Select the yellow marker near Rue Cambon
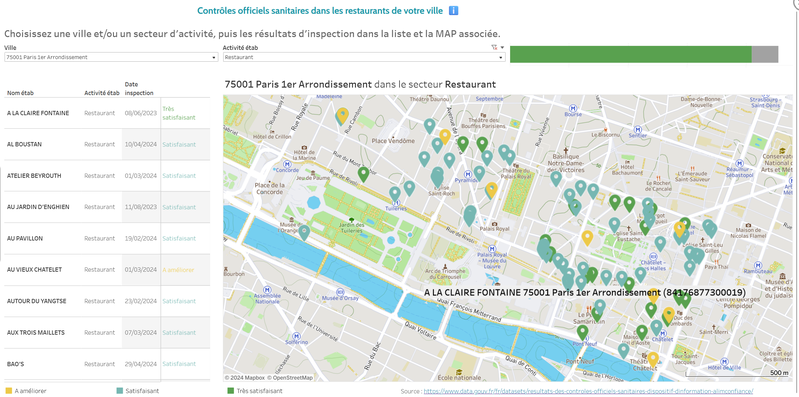Viewport: 799px width, 397px height. point(343,116)
